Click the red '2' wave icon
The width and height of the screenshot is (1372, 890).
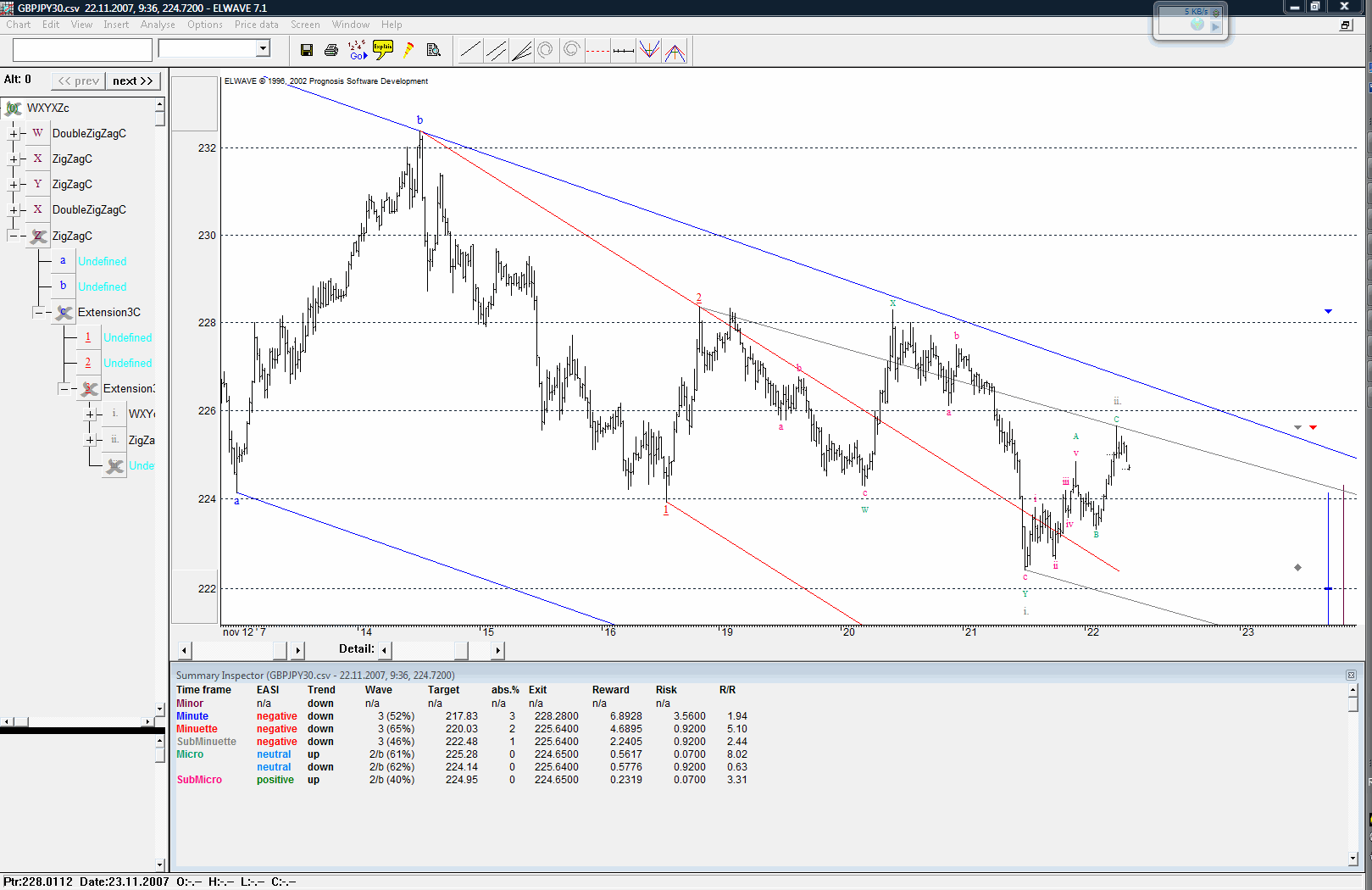[88, 363]
